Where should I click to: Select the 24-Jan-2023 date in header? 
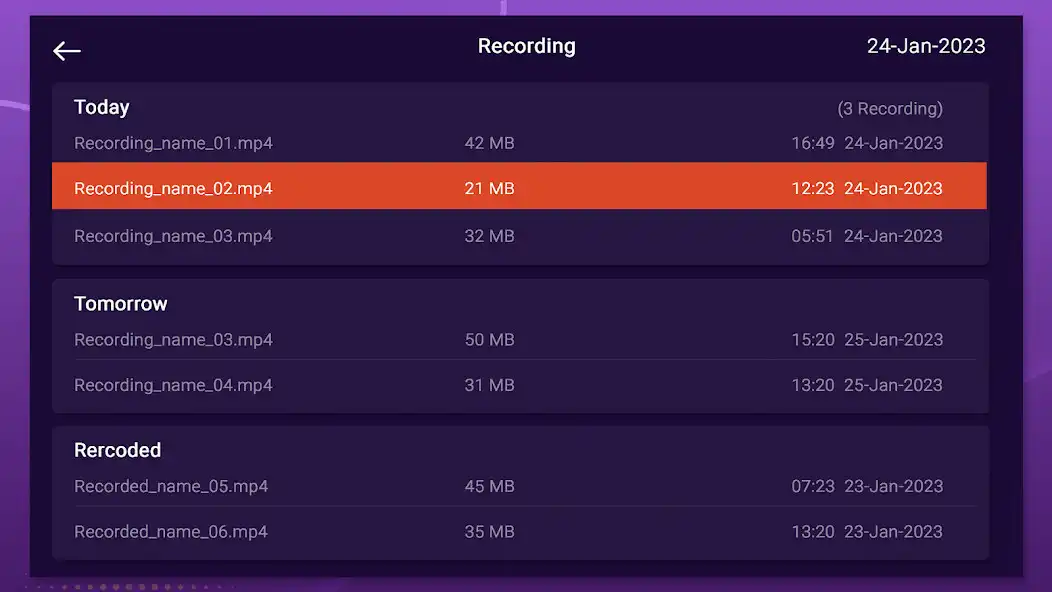pyautogui.click(x=925, y=45)
